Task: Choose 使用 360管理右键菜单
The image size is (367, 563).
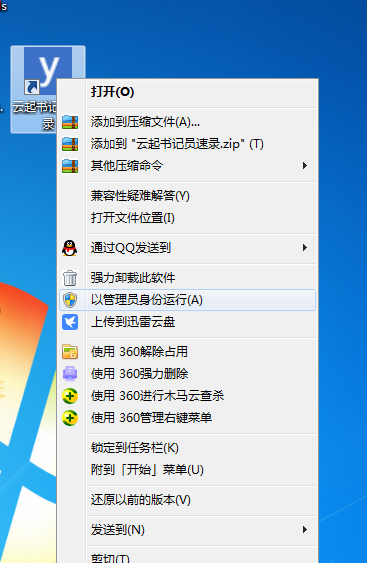Action: 187,418
